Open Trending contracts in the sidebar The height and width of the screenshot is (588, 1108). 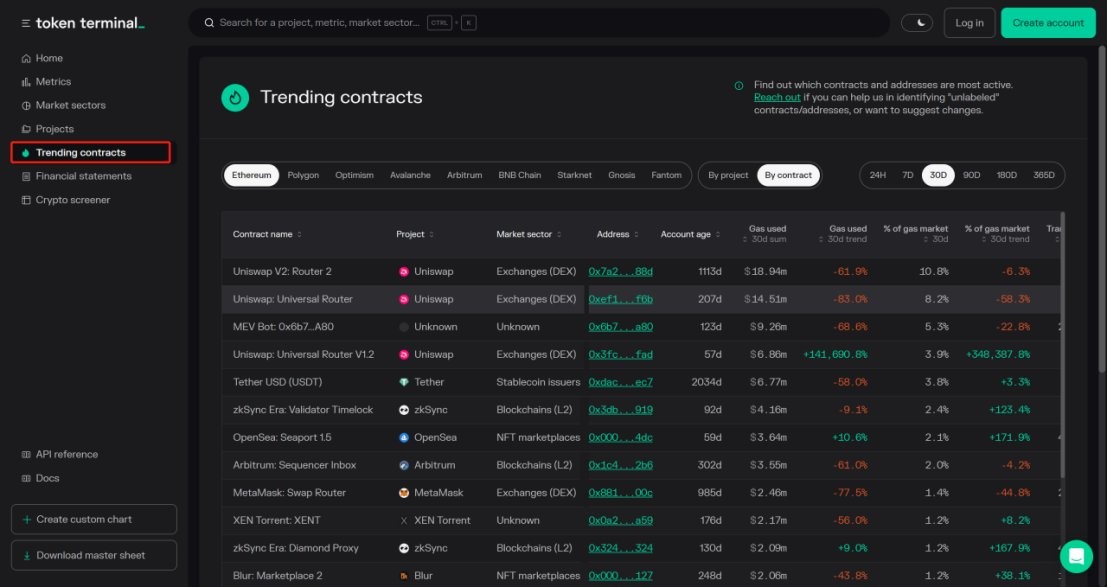90,153
